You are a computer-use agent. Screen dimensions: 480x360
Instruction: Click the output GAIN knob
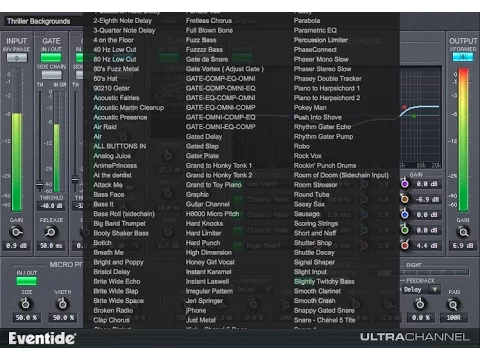click(463, 232)
